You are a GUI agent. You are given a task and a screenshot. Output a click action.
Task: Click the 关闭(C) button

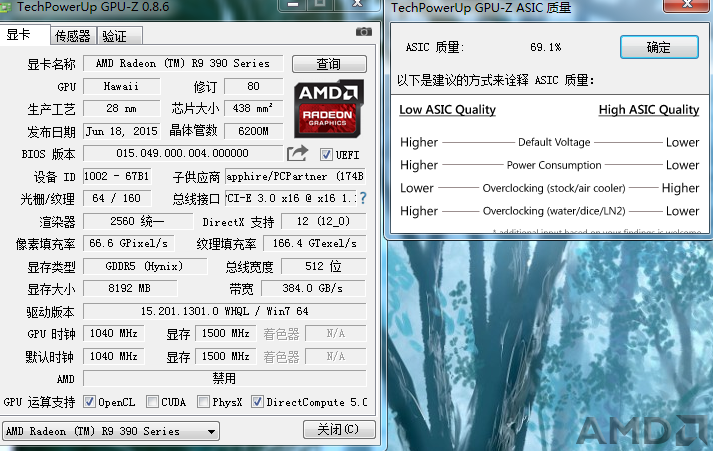339,429
